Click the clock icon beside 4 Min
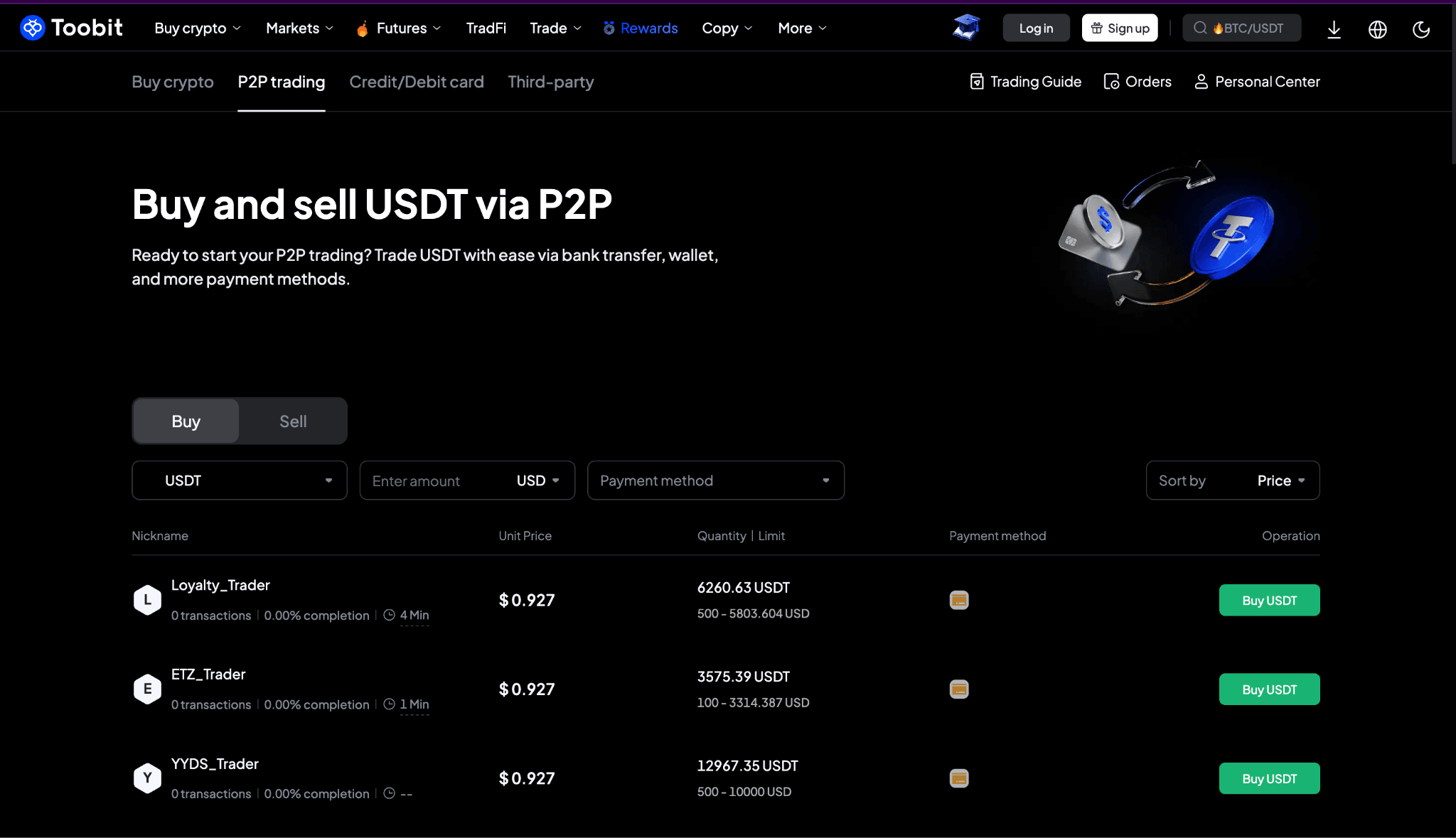 pyautogui.click(x=389, y=615)
